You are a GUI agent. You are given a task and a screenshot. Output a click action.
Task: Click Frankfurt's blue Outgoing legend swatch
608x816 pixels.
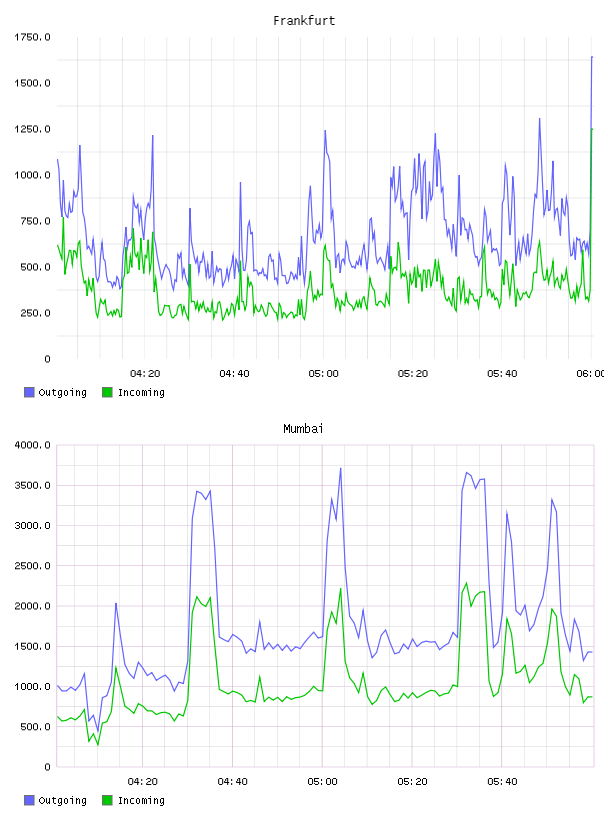(29, 392)
